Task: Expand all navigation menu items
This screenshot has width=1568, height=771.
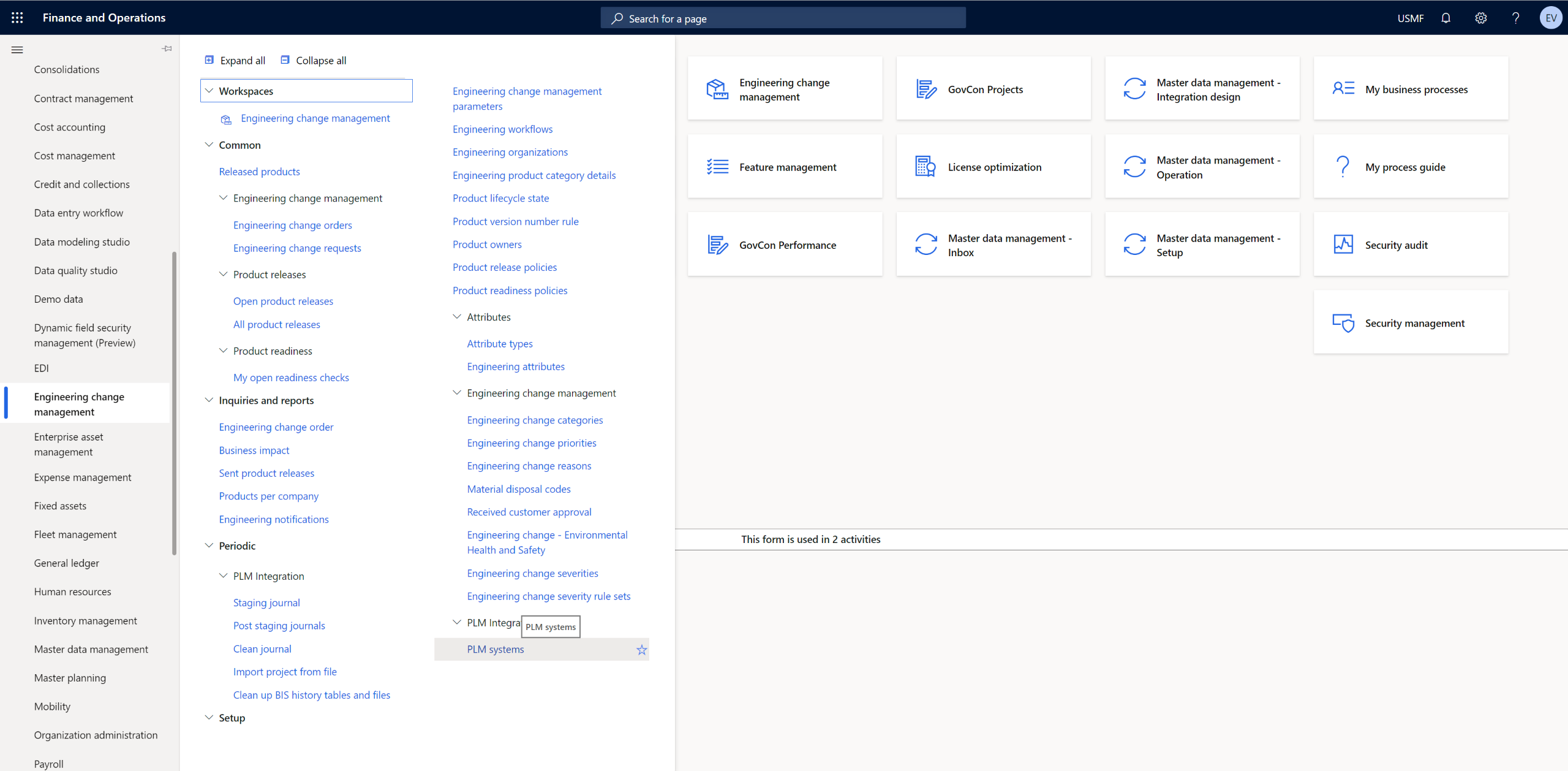Action: [235, 60]
